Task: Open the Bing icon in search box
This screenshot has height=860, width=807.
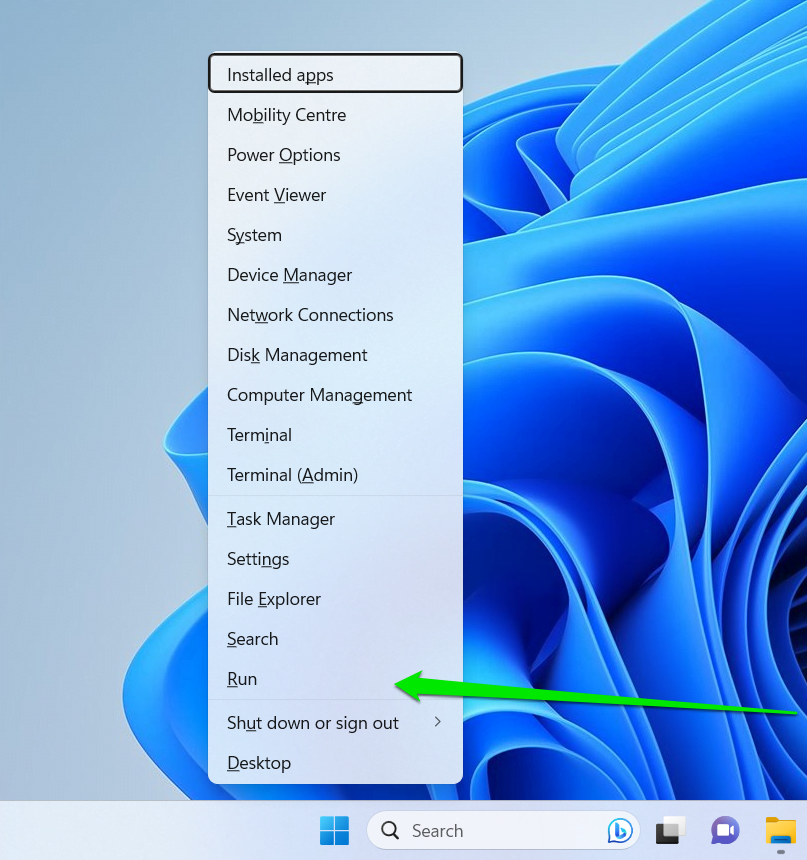Action: pyautogui.click(x=620, y=831)
